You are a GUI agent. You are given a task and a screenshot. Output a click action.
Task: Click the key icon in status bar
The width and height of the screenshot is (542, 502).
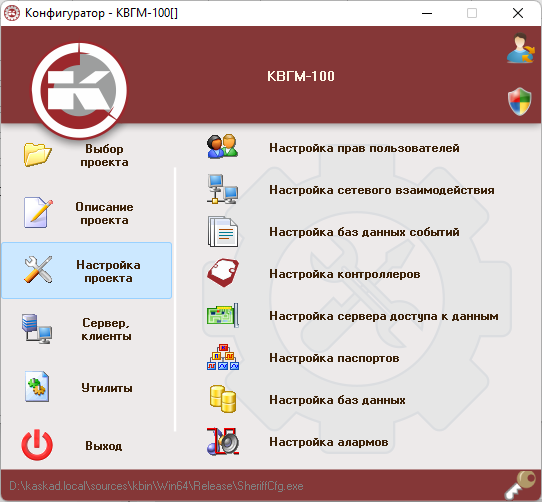pyautogui.click(x=521, y=485)
